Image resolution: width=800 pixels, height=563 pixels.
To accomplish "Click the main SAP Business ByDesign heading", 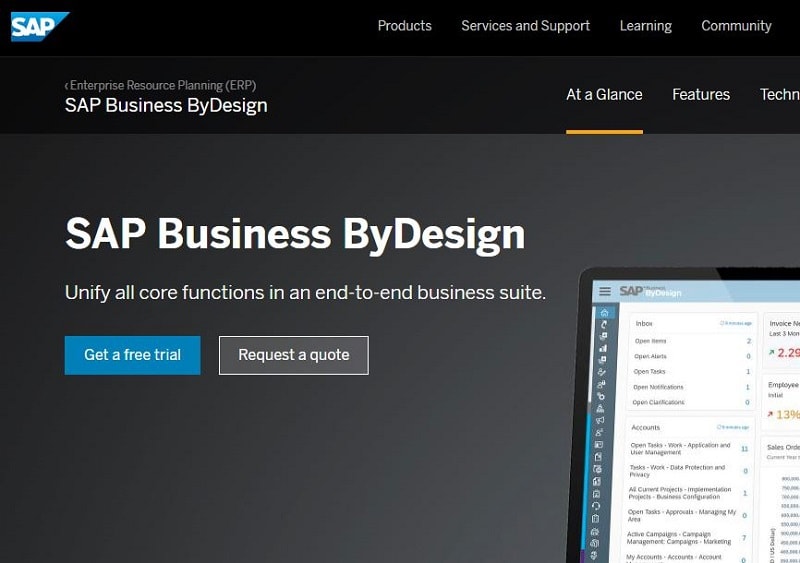I will [x=295, y=234].
